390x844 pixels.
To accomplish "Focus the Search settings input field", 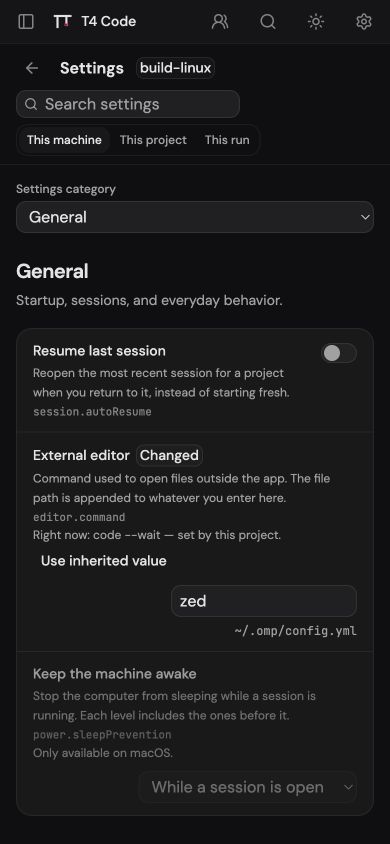I will pyautogui.click(x=128, y=104).
